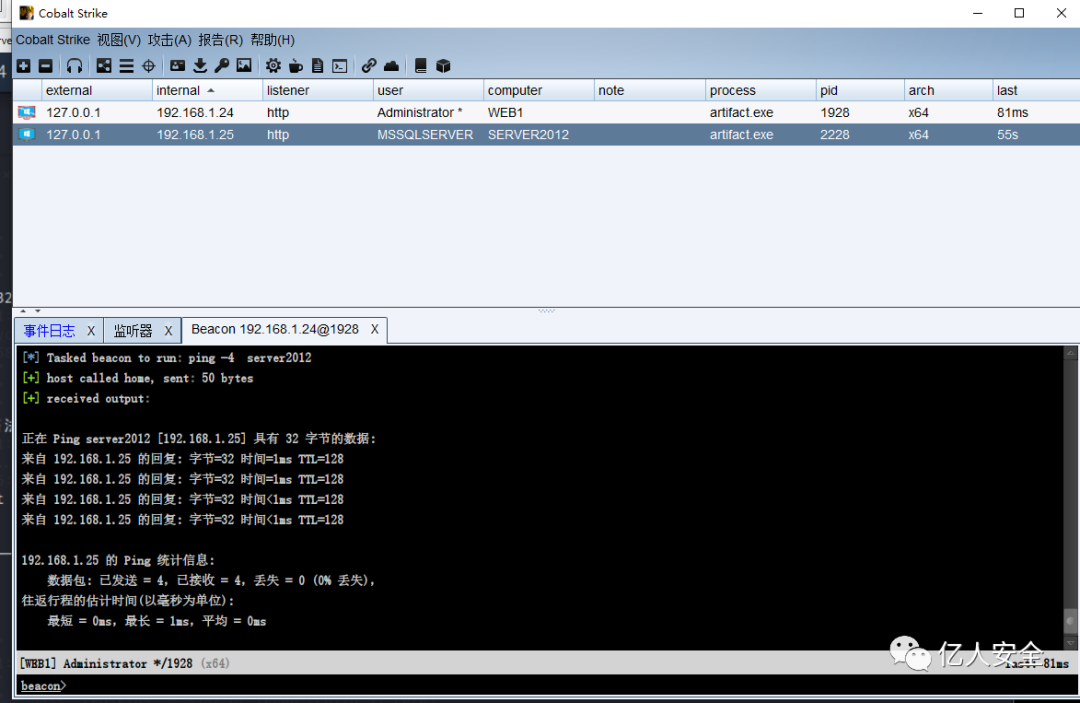Click the beacon console vertical scrollbar

(x=1070, y=497)
